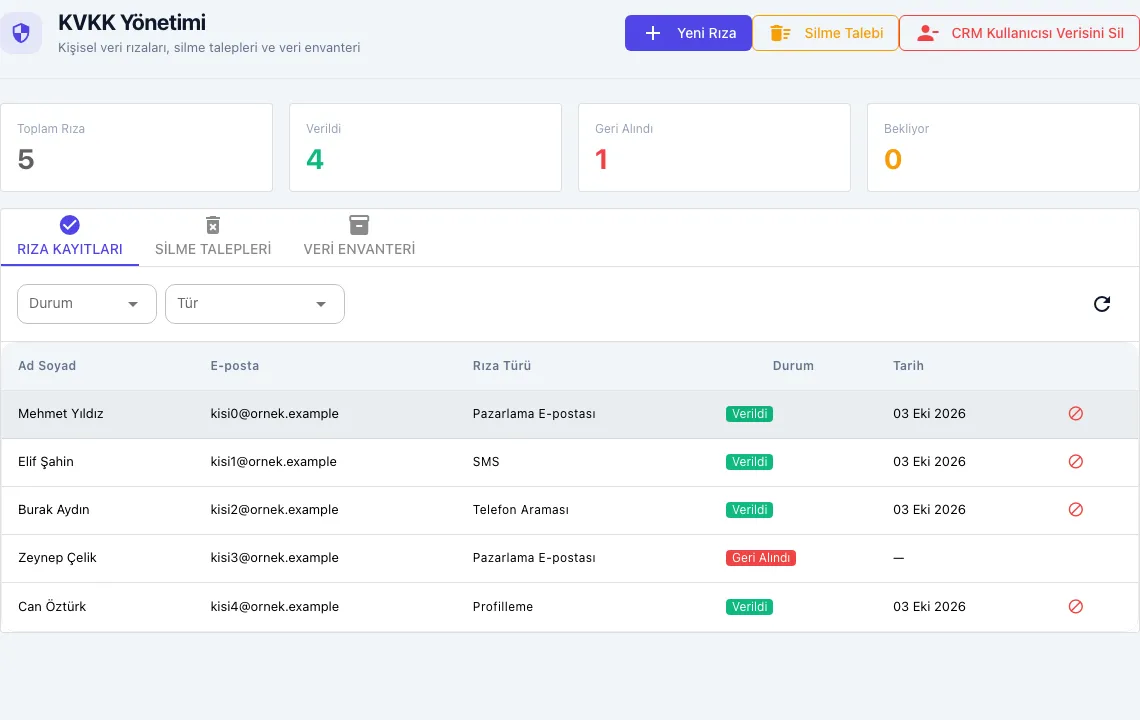This screenshot has height=720, width=1140.
Task: Select the name Burak Aydın
Action: [x=54, y=510]
